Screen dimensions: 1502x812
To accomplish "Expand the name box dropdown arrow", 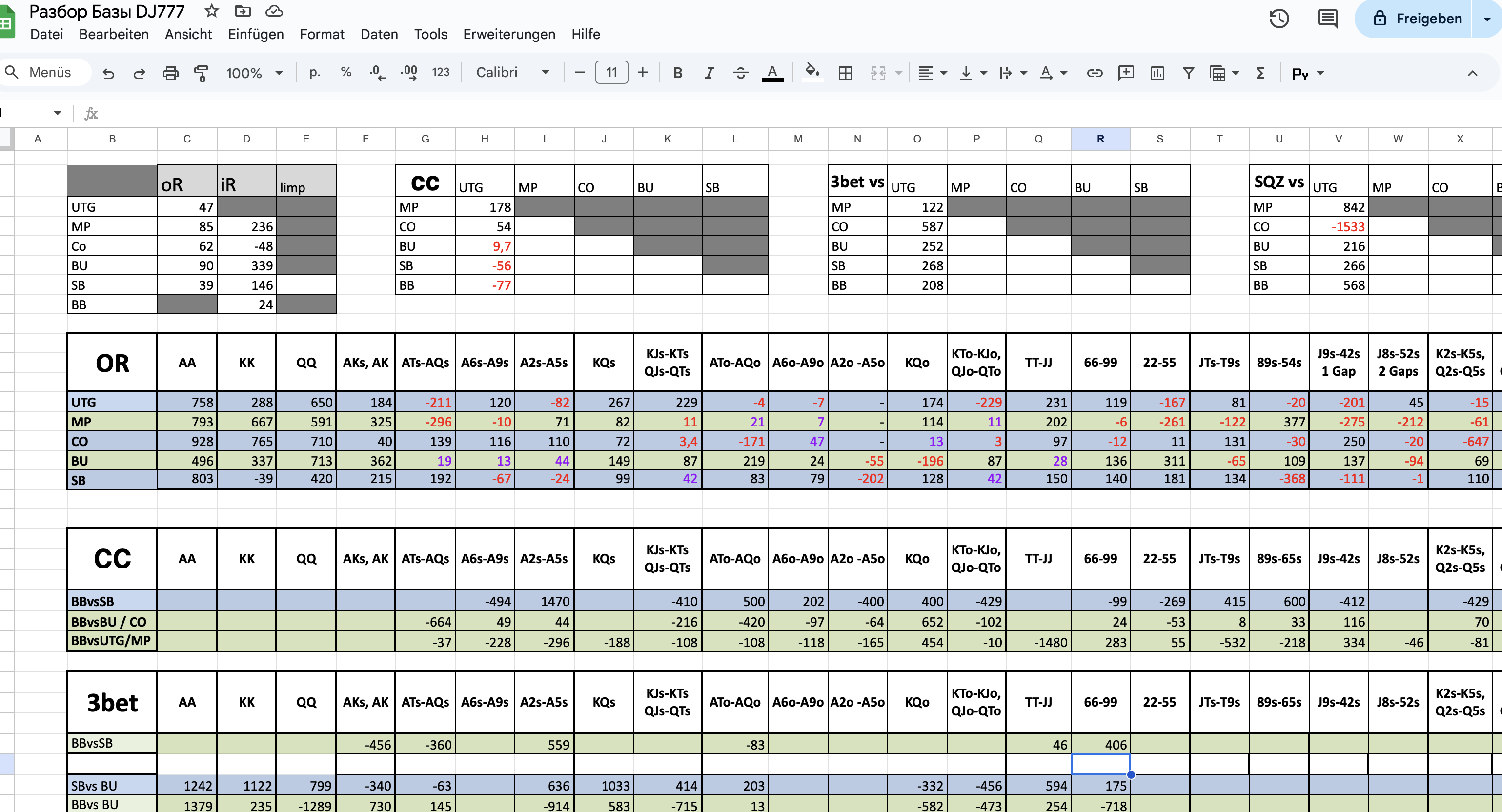I will [57, 113].
